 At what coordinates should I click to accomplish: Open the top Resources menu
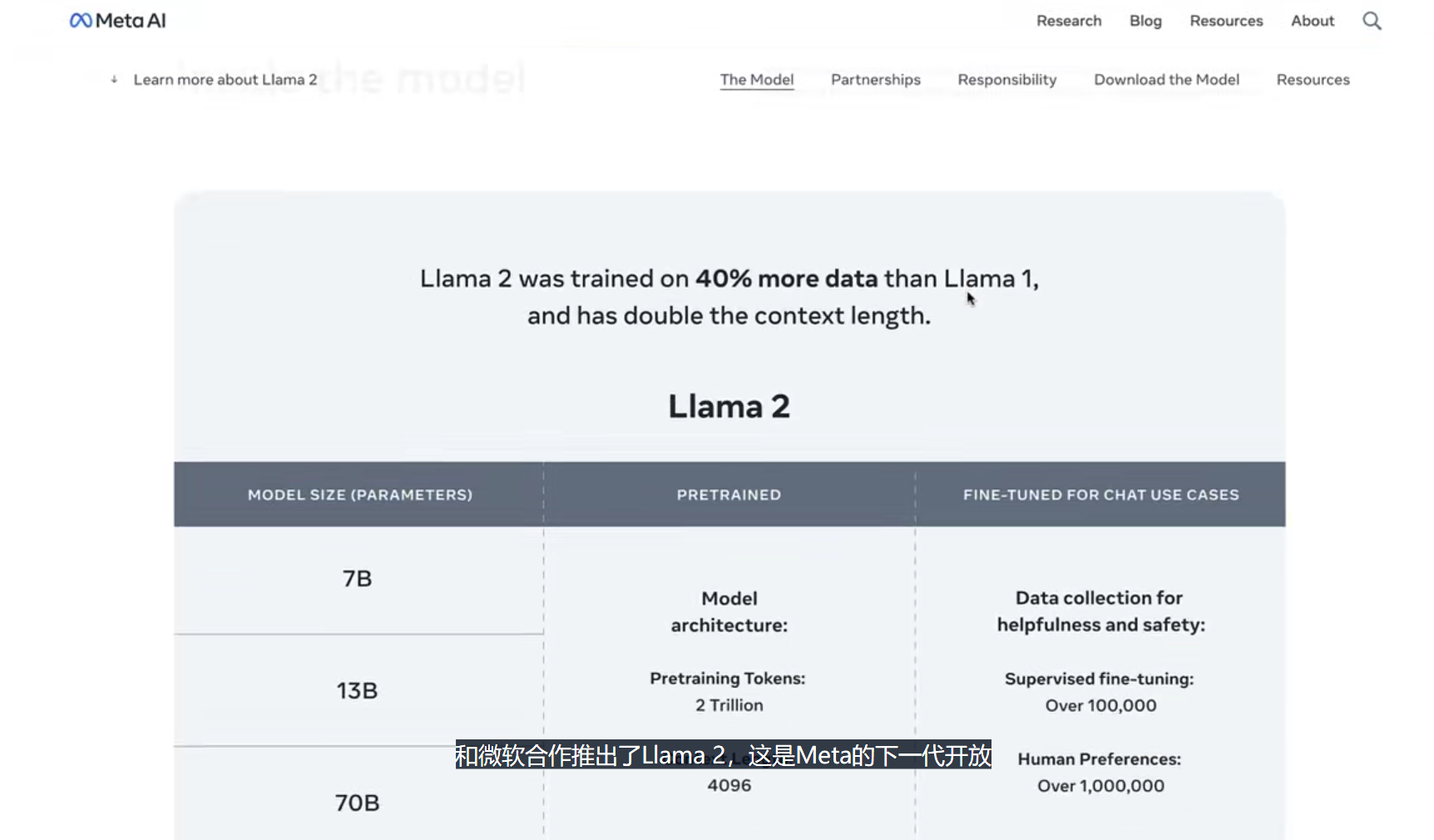pyautogui.click(x=1226, y=21)
